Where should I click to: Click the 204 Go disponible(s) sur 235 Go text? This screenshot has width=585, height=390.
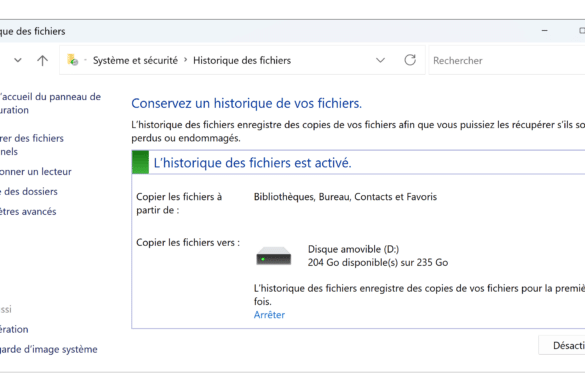(x=378, y=263)
